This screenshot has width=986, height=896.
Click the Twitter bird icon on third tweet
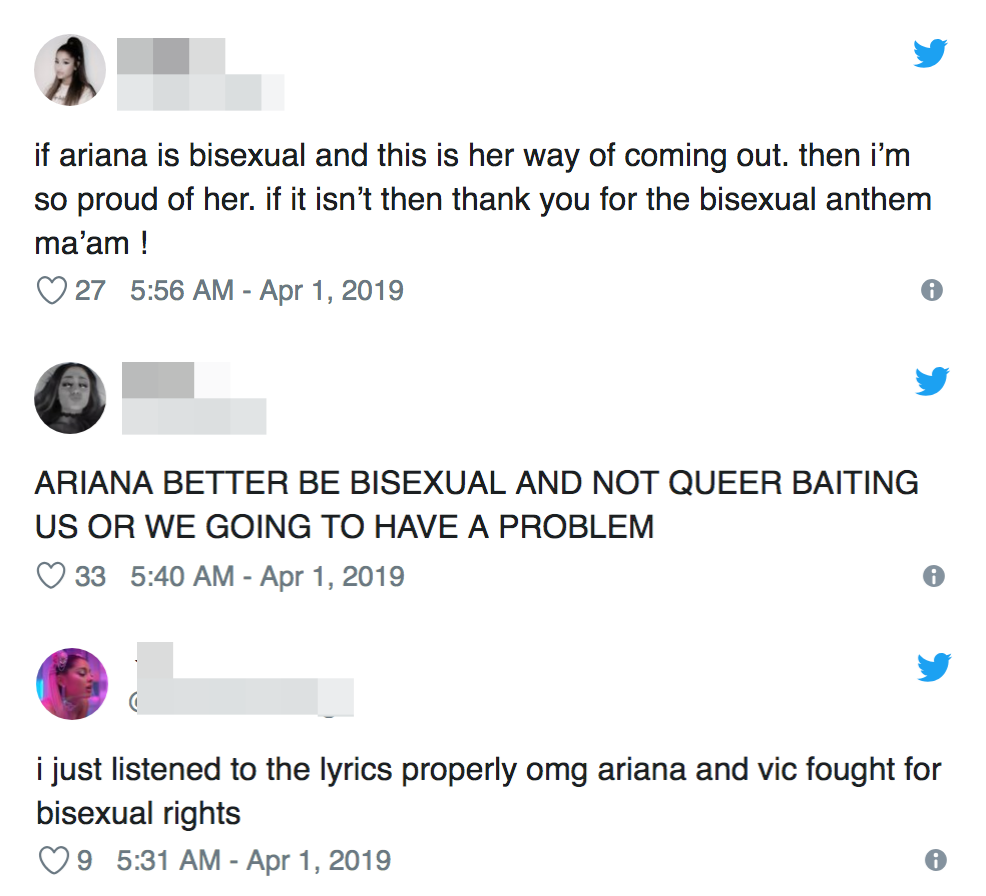934,667
